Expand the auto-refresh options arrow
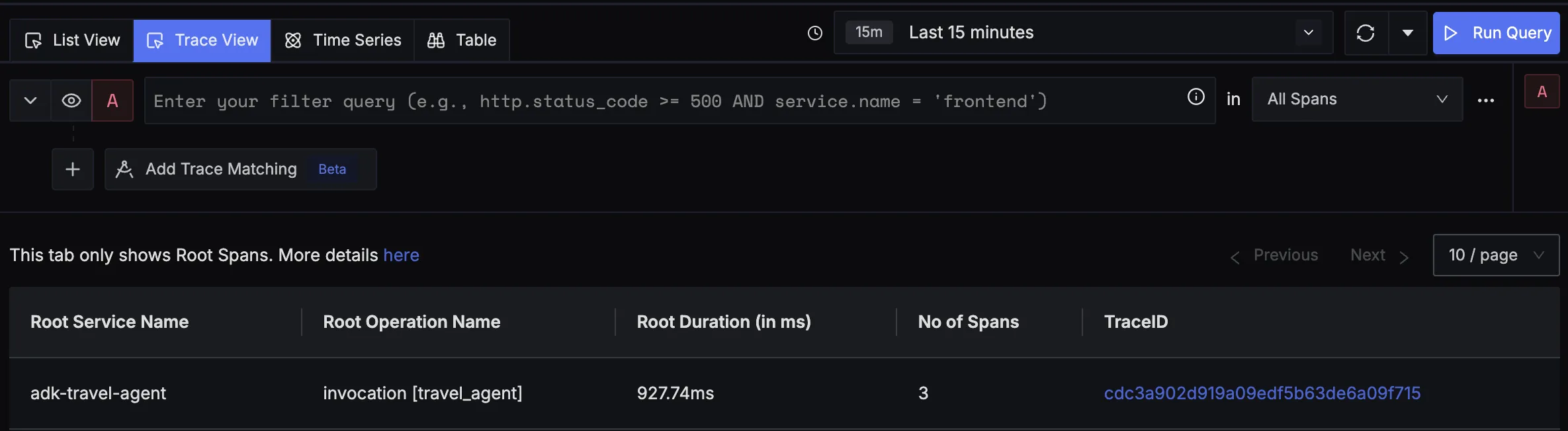This screenshot has width=1568, height=431. (x=1407, y=33)
